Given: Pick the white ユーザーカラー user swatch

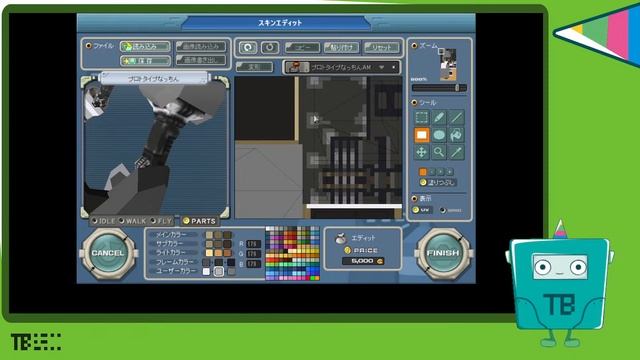Looking at the screenshot, I should 206,271.
